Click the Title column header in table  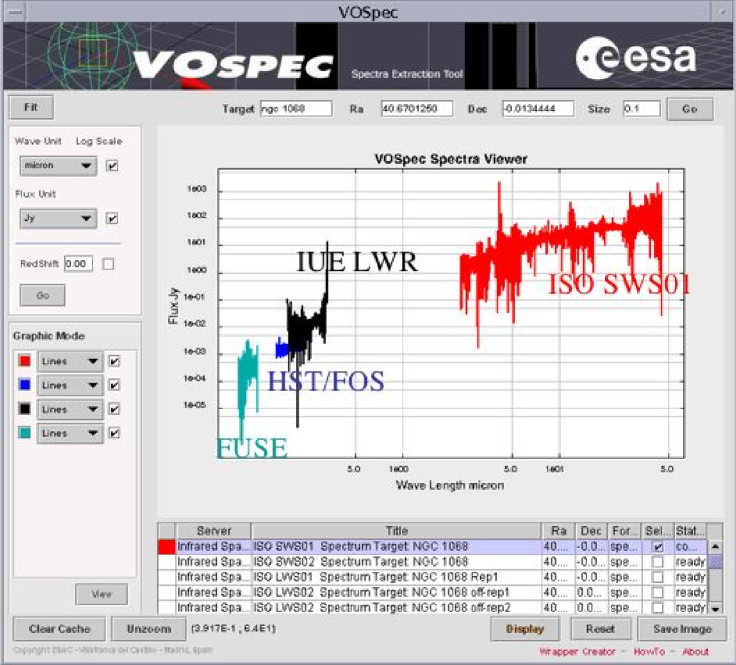coord(396,531)
